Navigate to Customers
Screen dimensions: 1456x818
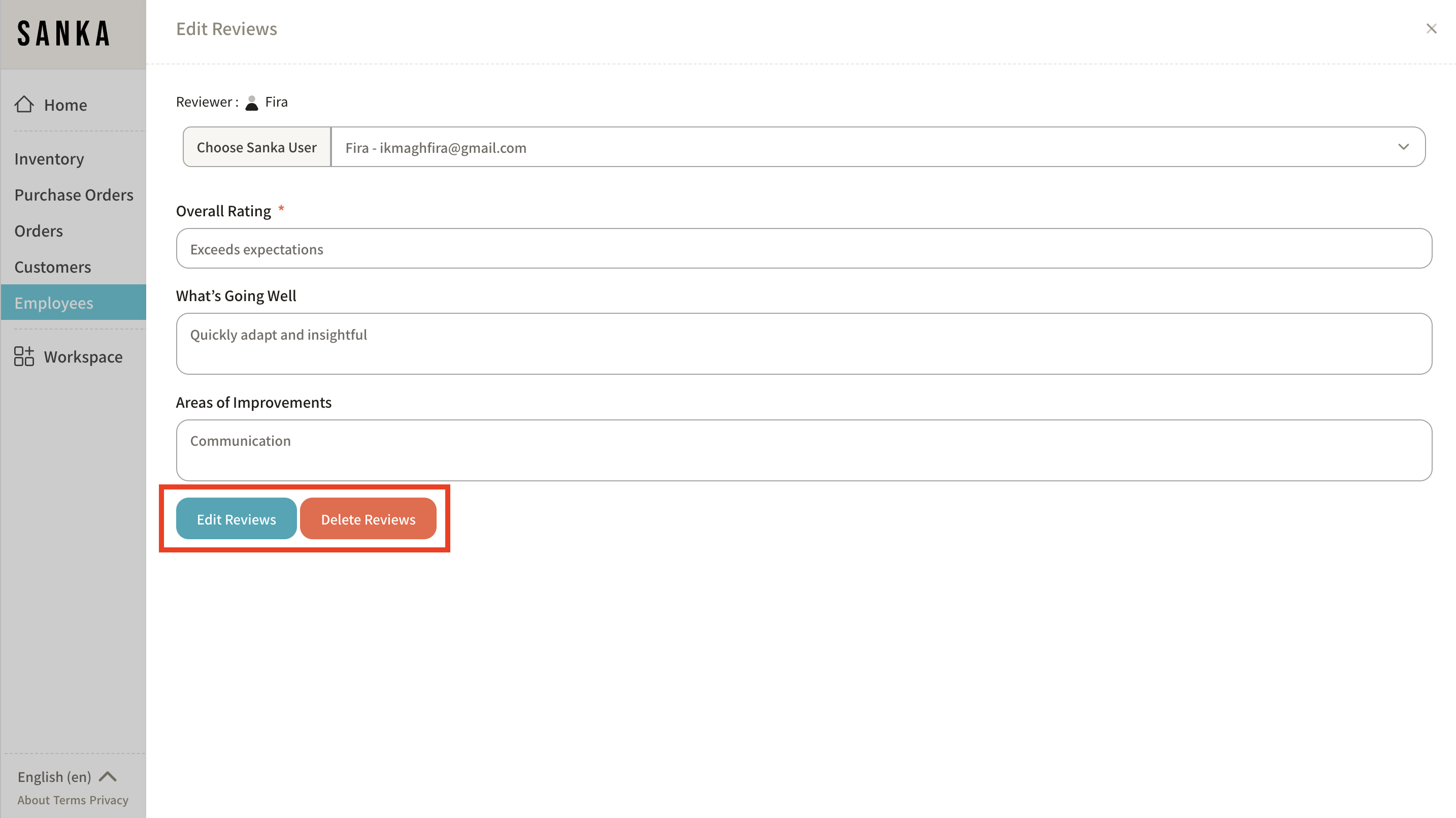(x=53, y=267)
